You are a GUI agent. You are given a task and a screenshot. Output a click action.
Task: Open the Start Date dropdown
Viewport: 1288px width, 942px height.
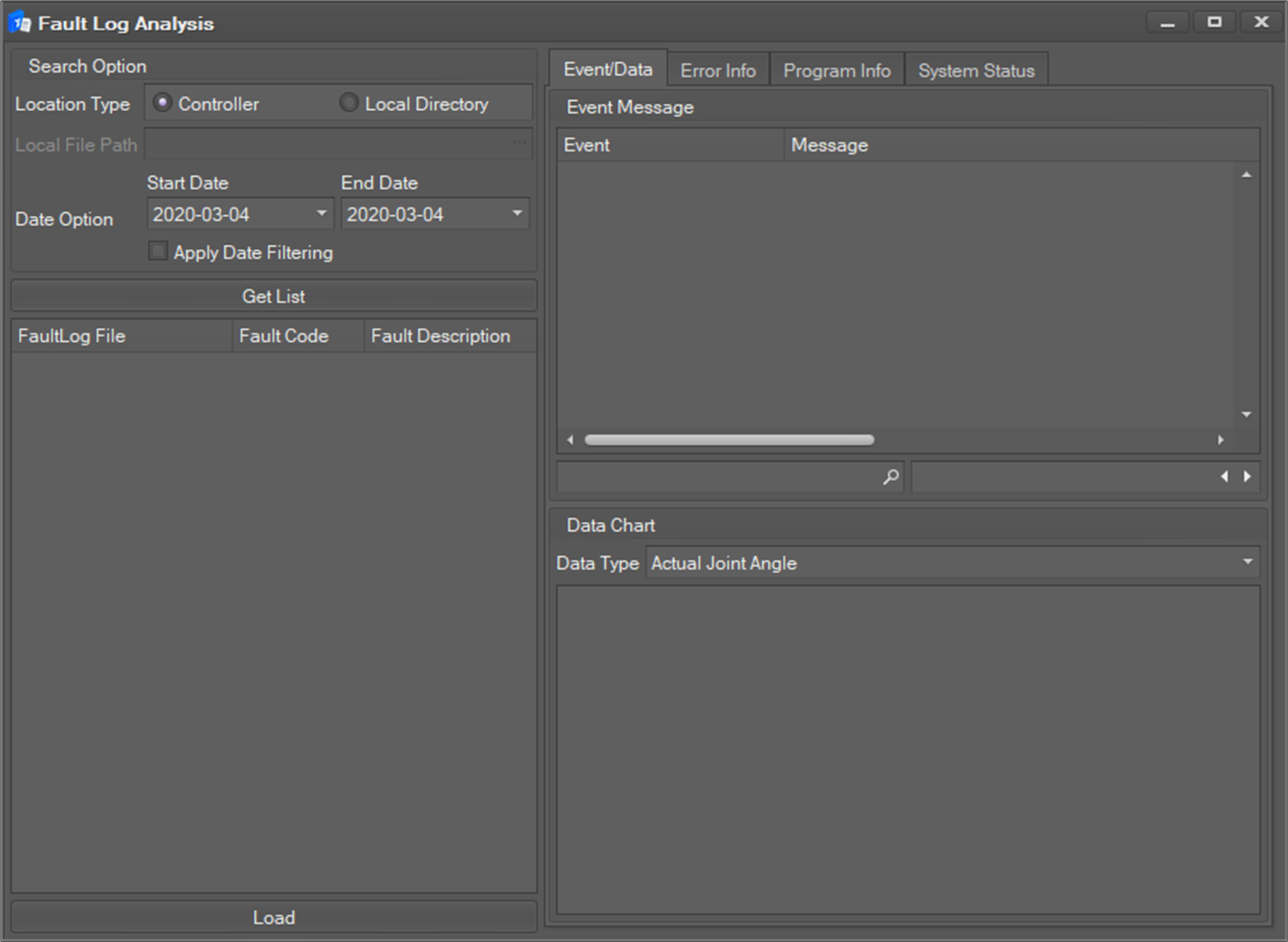321,213
